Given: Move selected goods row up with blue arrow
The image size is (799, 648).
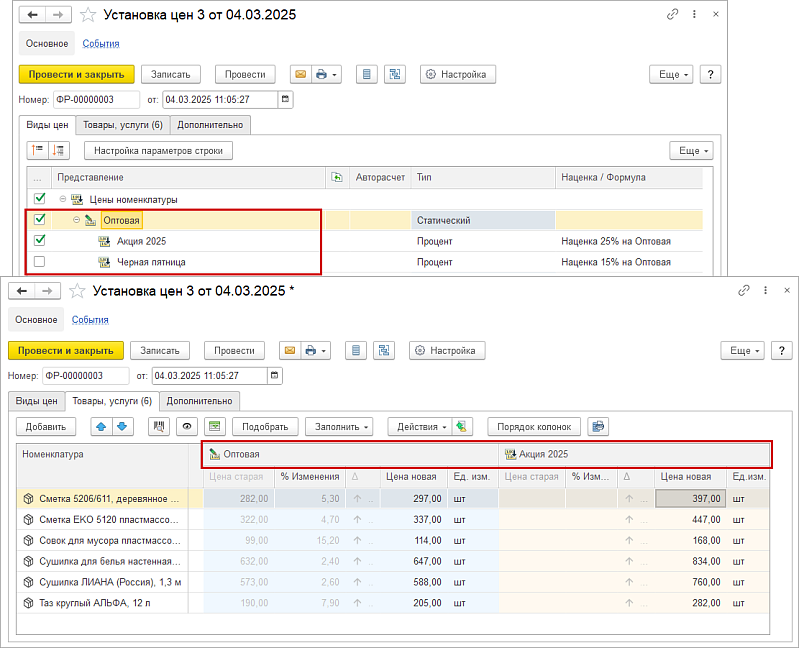Looking at the screenshot, I should [101, 426].
